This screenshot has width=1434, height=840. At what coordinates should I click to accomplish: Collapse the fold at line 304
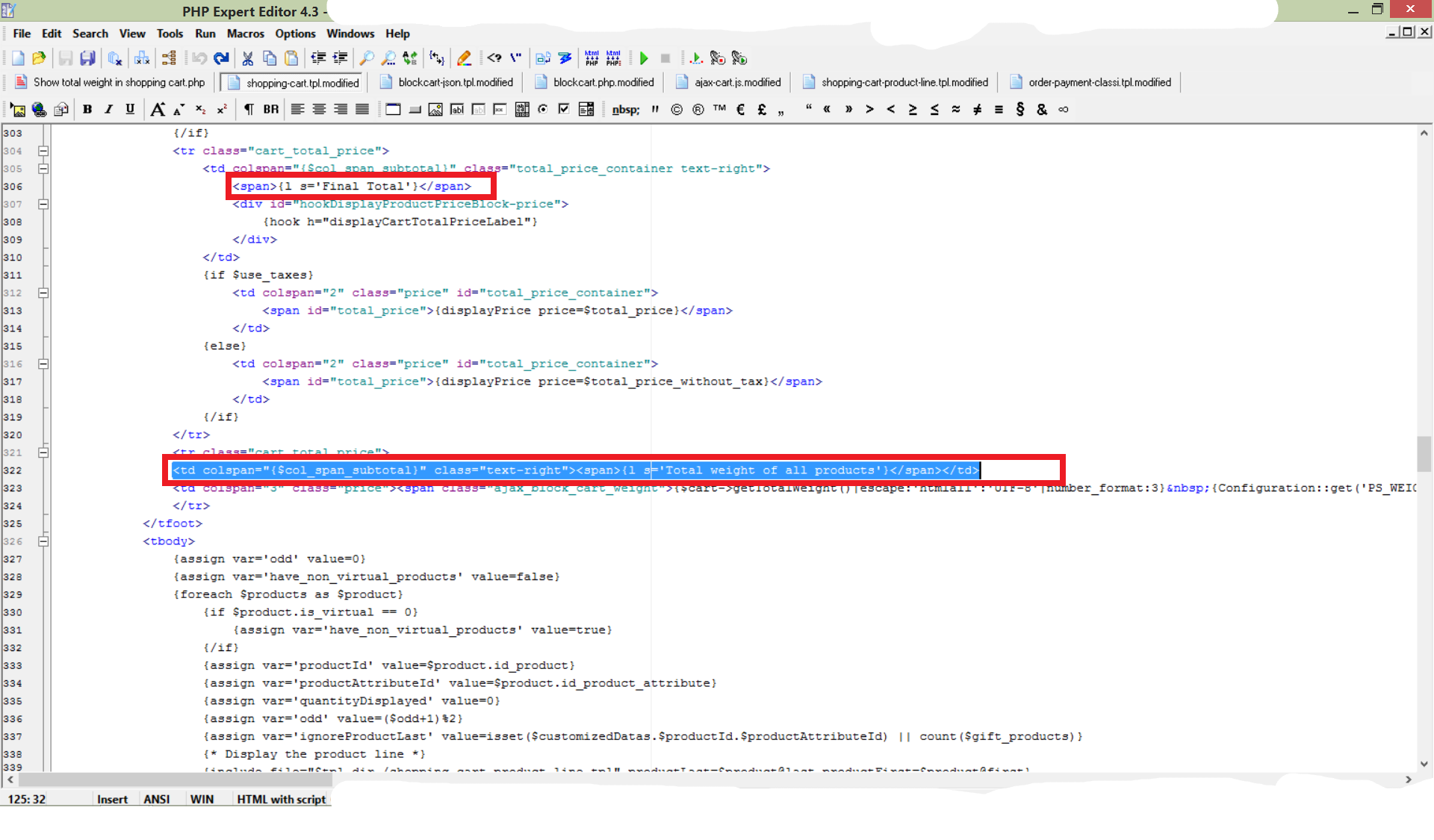(x=43, y=151)
